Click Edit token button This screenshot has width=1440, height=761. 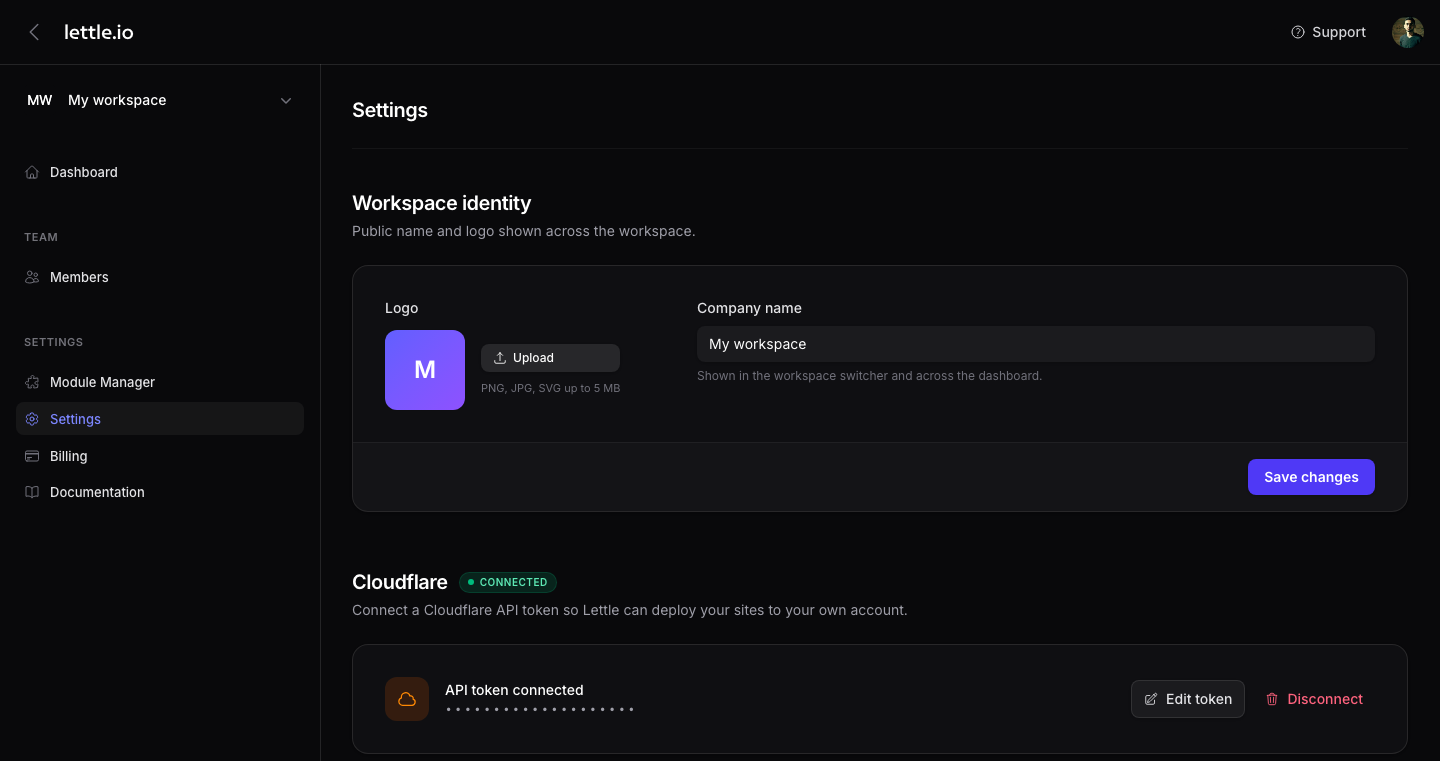[1188, 699]
